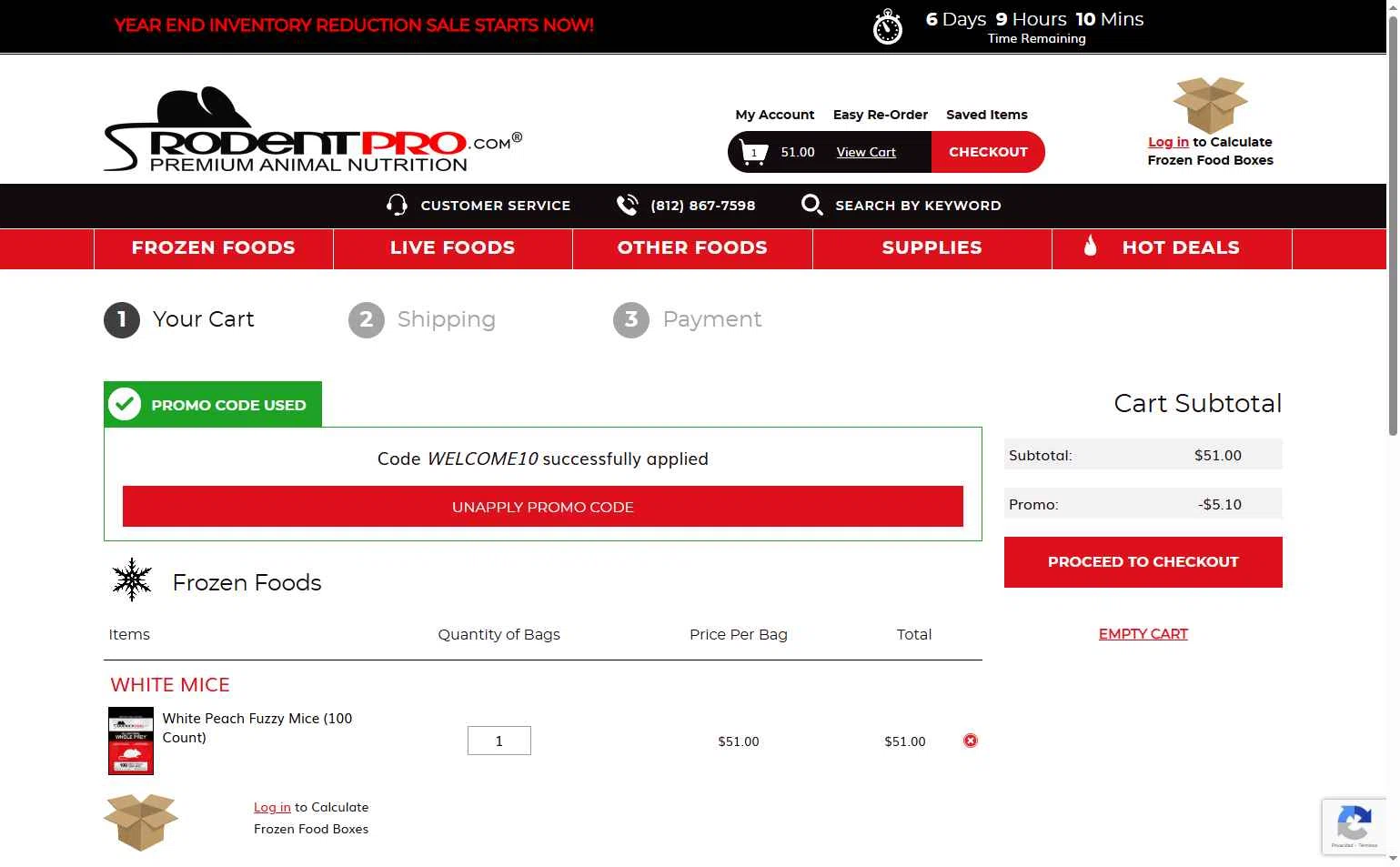The image size is (1400, 867).
Task: Click Unapply Promo Code button
Action: [543, 506]
